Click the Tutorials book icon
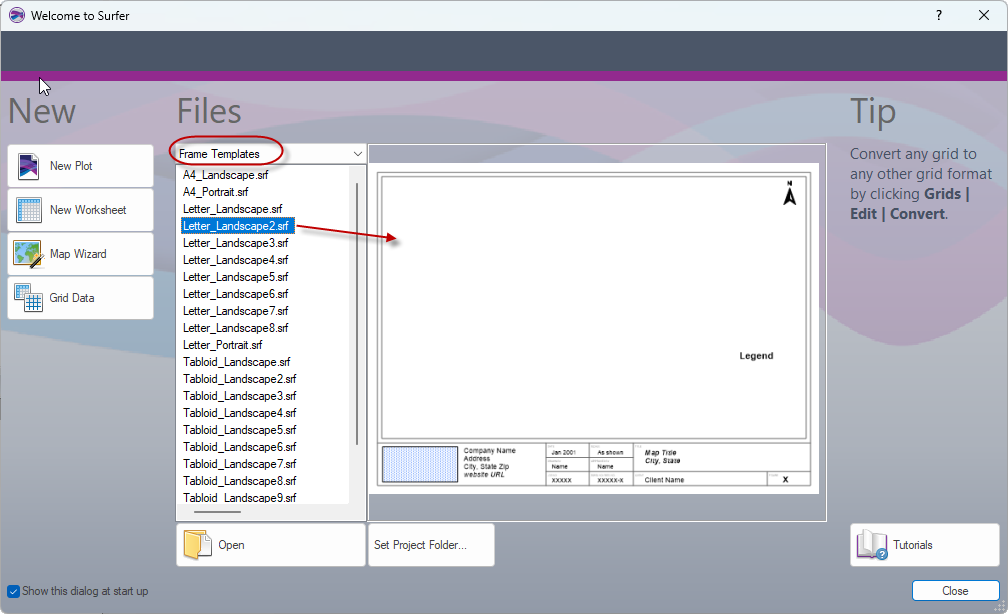The image size is (1008, 614). pos(872,545)
